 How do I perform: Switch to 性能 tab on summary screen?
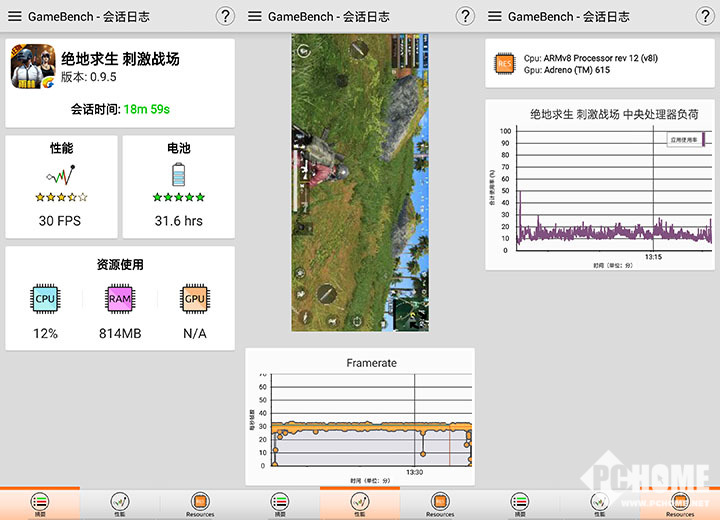(120, 504)
